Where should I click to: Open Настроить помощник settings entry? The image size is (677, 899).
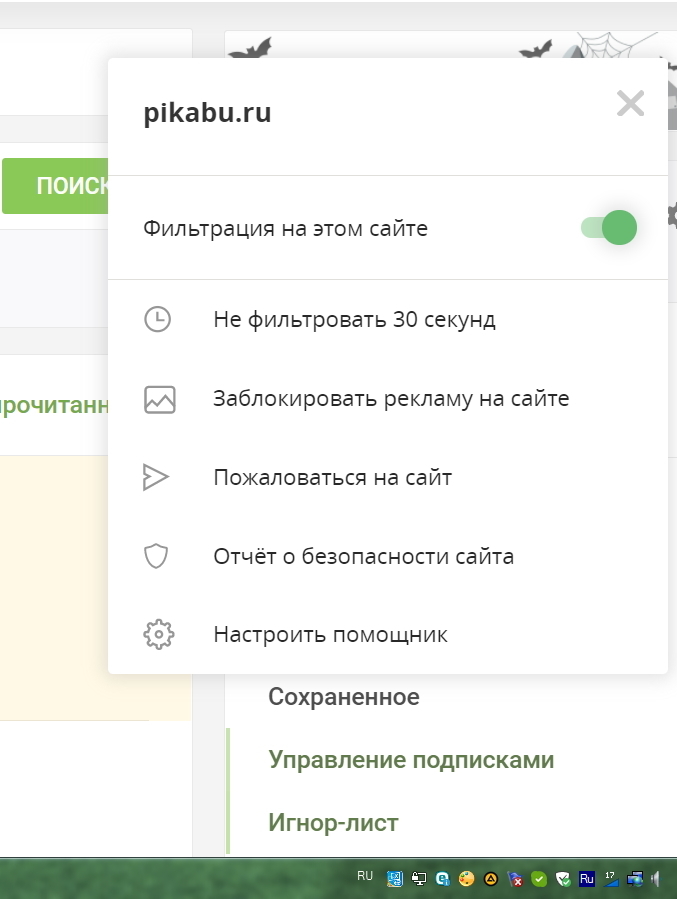(x=330, y=635)
